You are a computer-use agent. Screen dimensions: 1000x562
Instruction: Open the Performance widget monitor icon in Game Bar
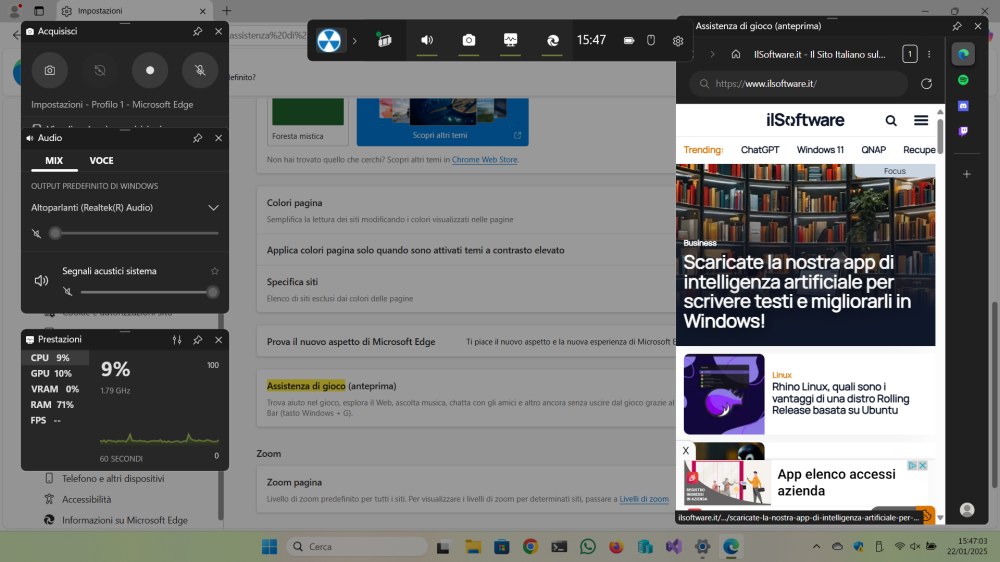point(510,40)
